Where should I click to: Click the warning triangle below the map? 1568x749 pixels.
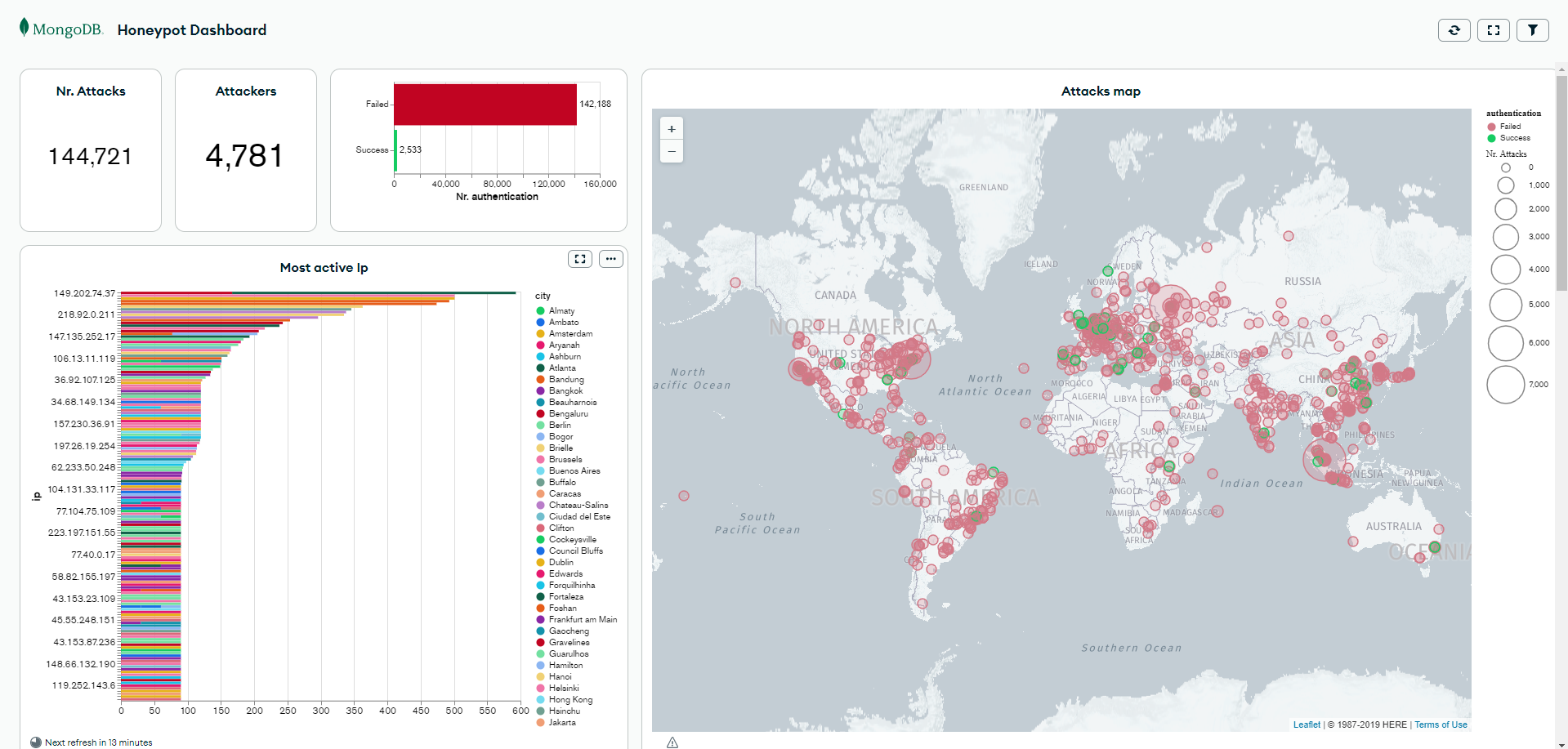[672, 742]
